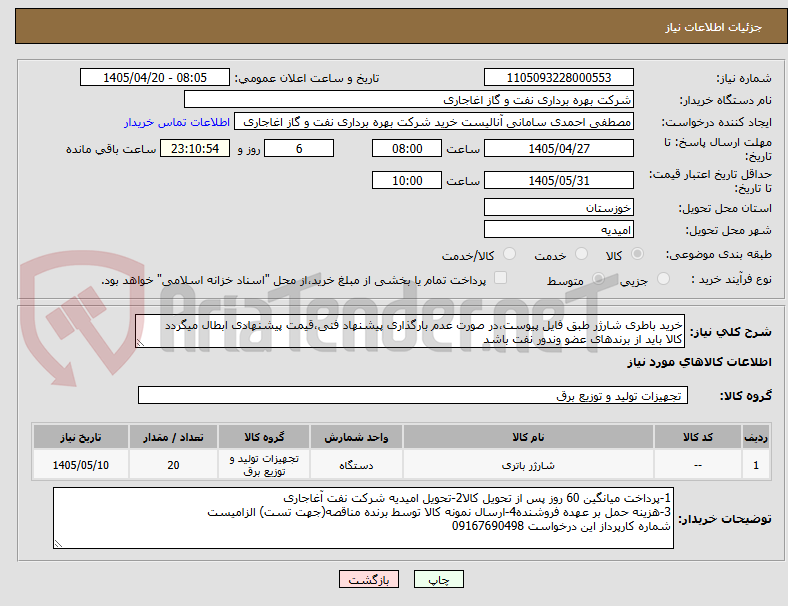Click the delivery city field امیدیه

pyautogui.click(x=559, y=229)
